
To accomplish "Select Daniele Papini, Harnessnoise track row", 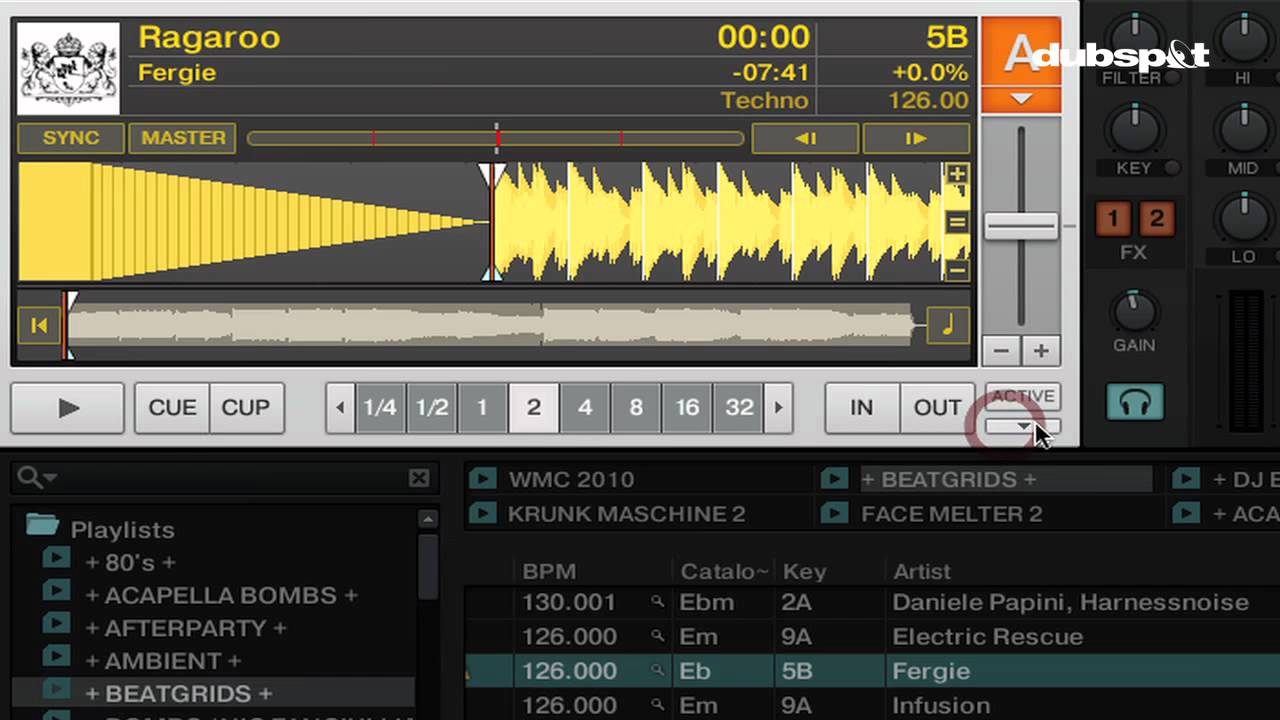I will (x=872, y=602).
